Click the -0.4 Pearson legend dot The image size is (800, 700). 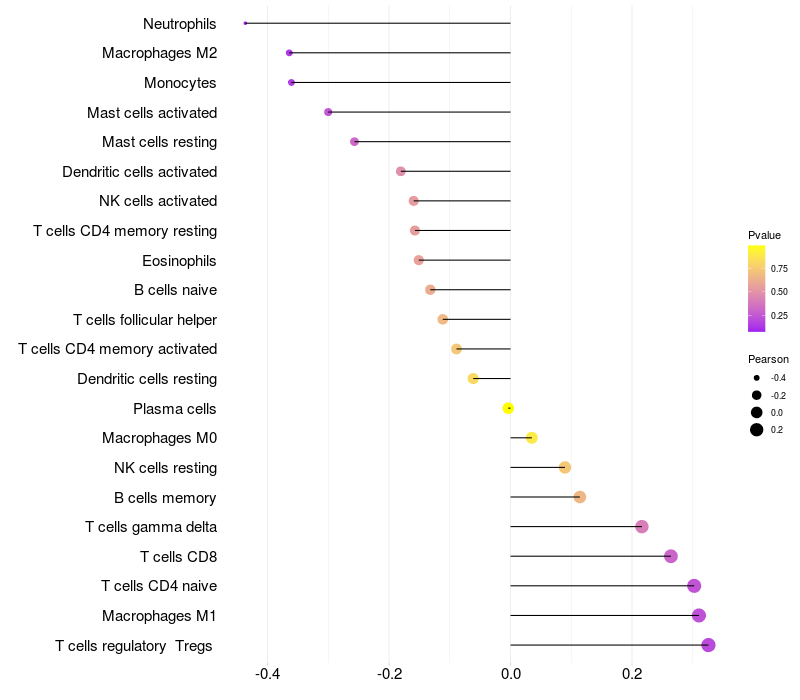point(757,378)
